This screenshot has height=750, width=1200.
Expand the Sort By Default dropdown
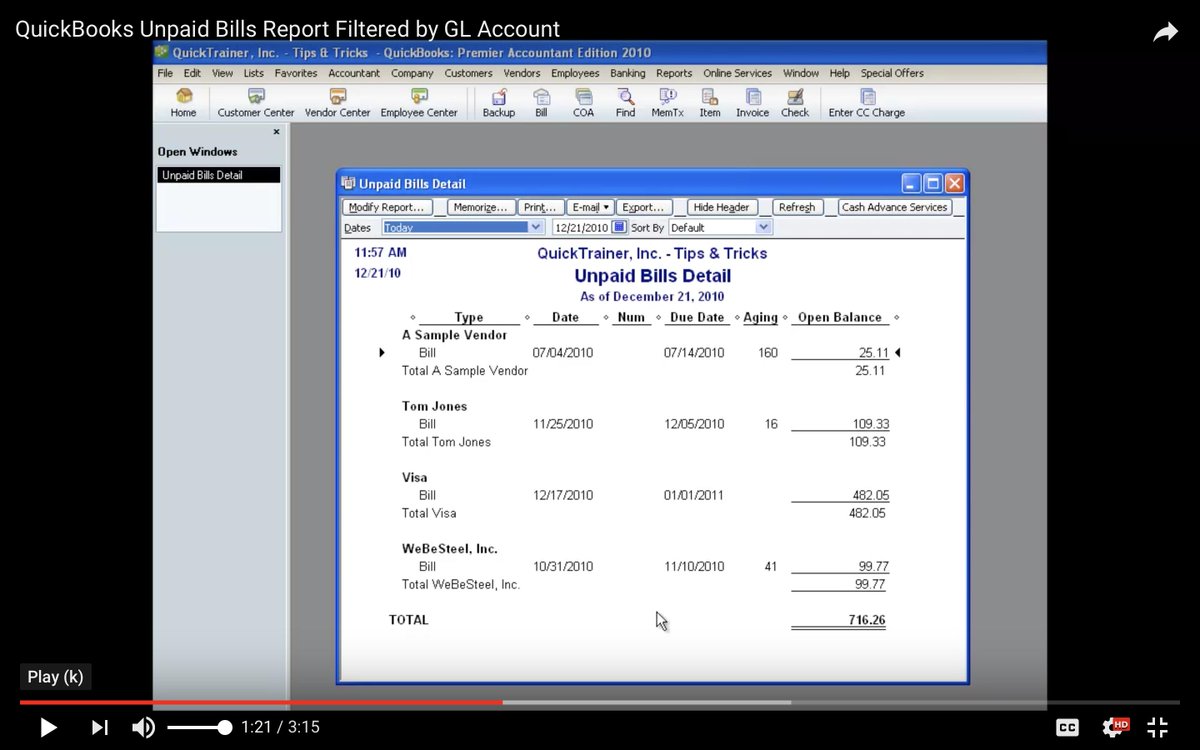(764, 227)
